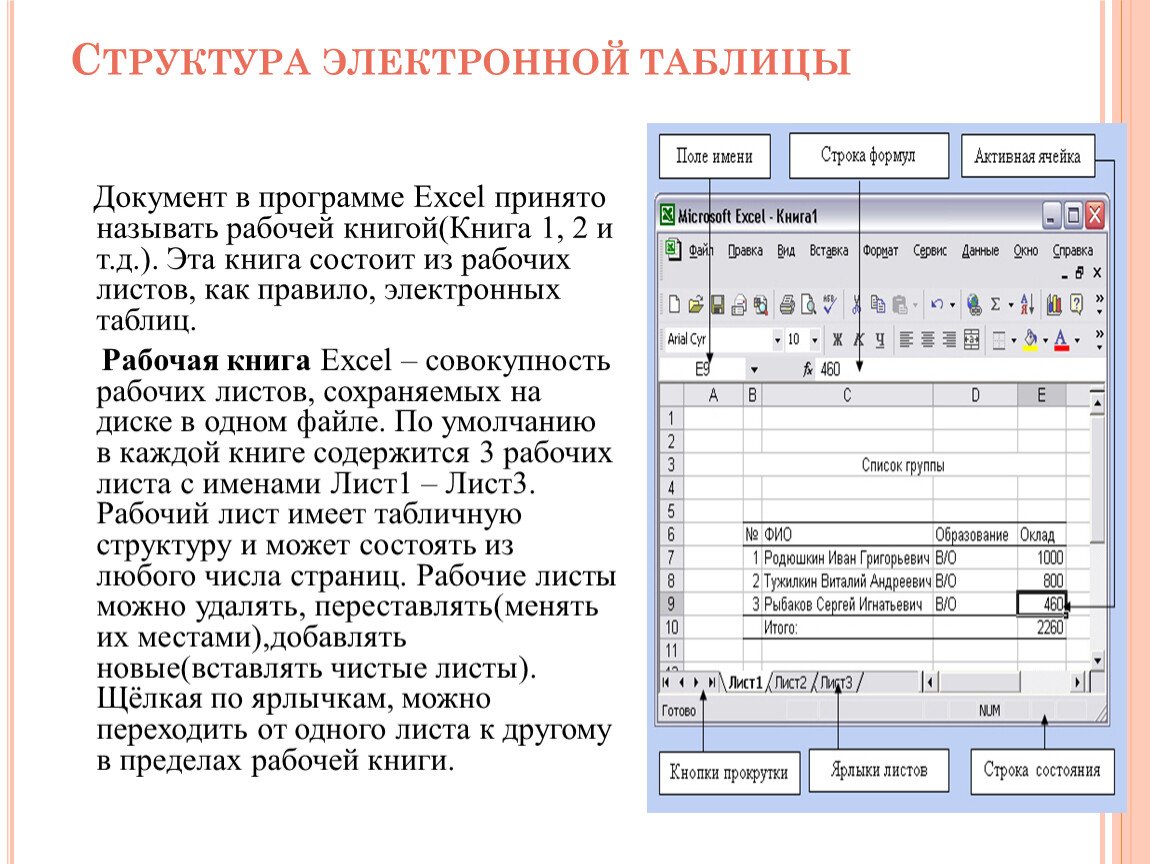Expand the Name Box dropdown arrow
The height and width of the screenshot is (864, 1150).
[753, 370]
